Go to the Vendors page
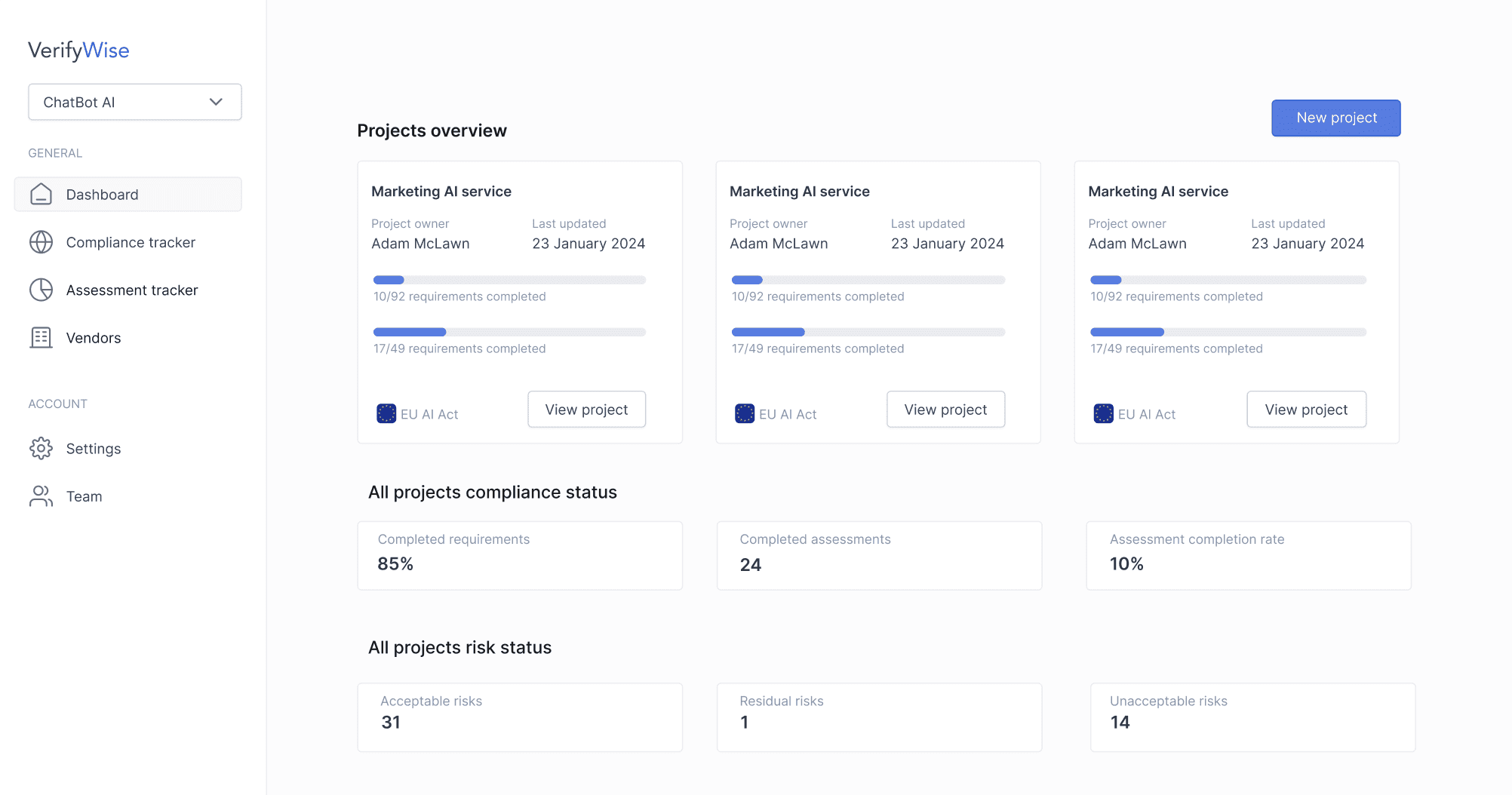The width and height of the screenshot is (1512, 795). click(94, 338)
